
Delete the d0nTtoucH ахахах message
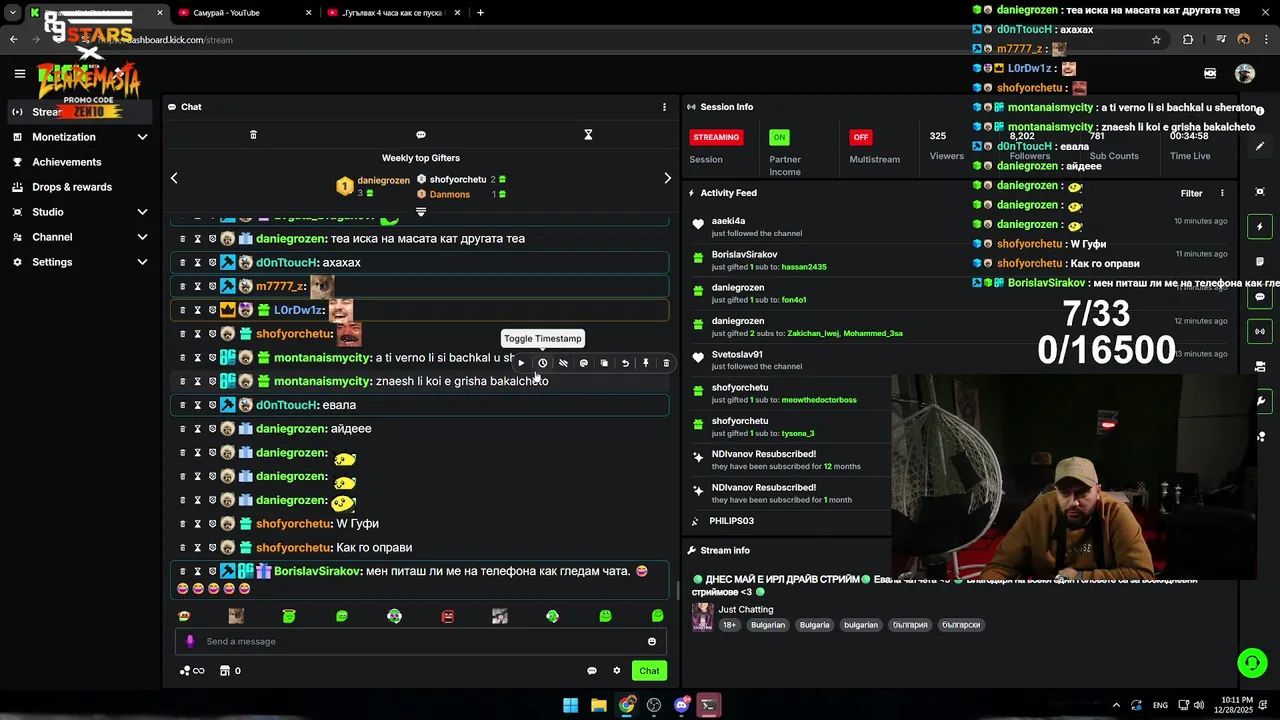pos(182,262)
